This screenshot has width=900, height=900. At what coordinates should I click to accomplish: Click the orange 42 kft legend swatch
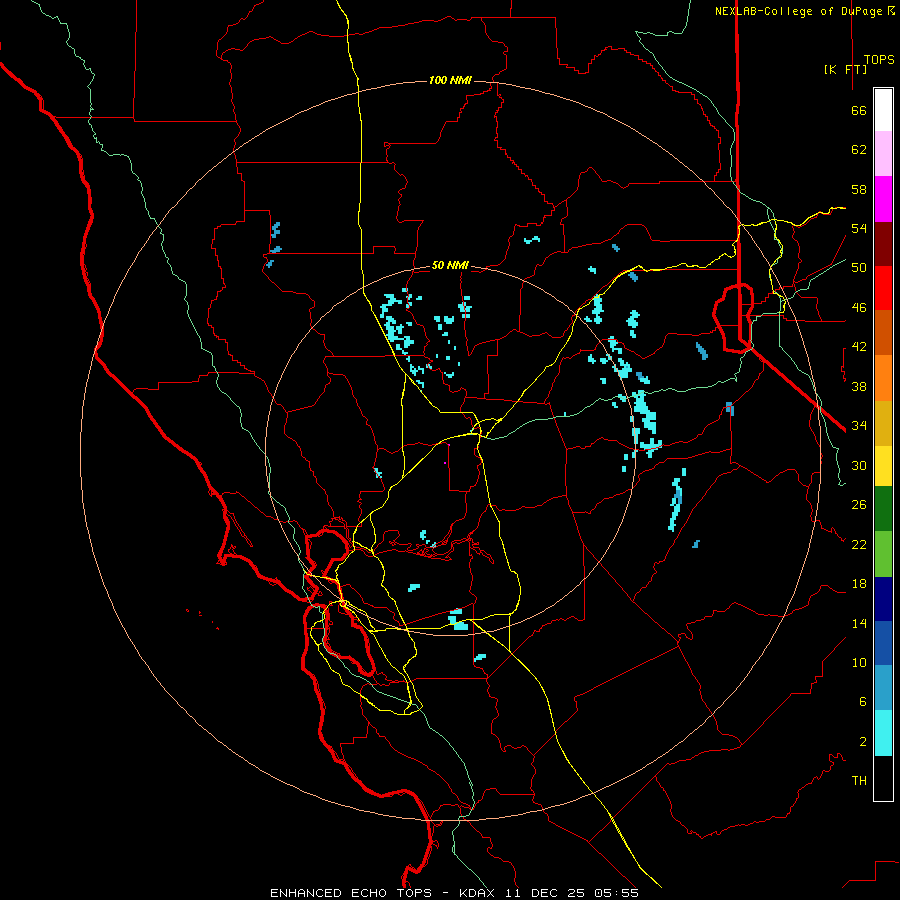[883, 378]
